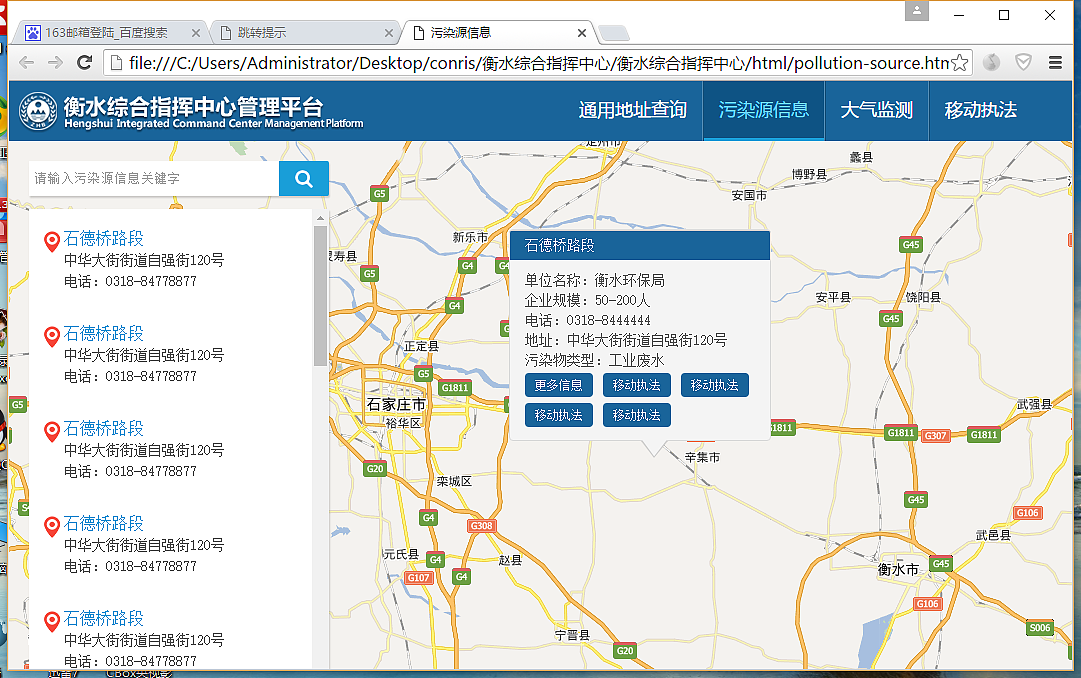The image size is (1081, 678).
Task: Click the list scrollbar up arrow
Action: (x=320, y=218)
